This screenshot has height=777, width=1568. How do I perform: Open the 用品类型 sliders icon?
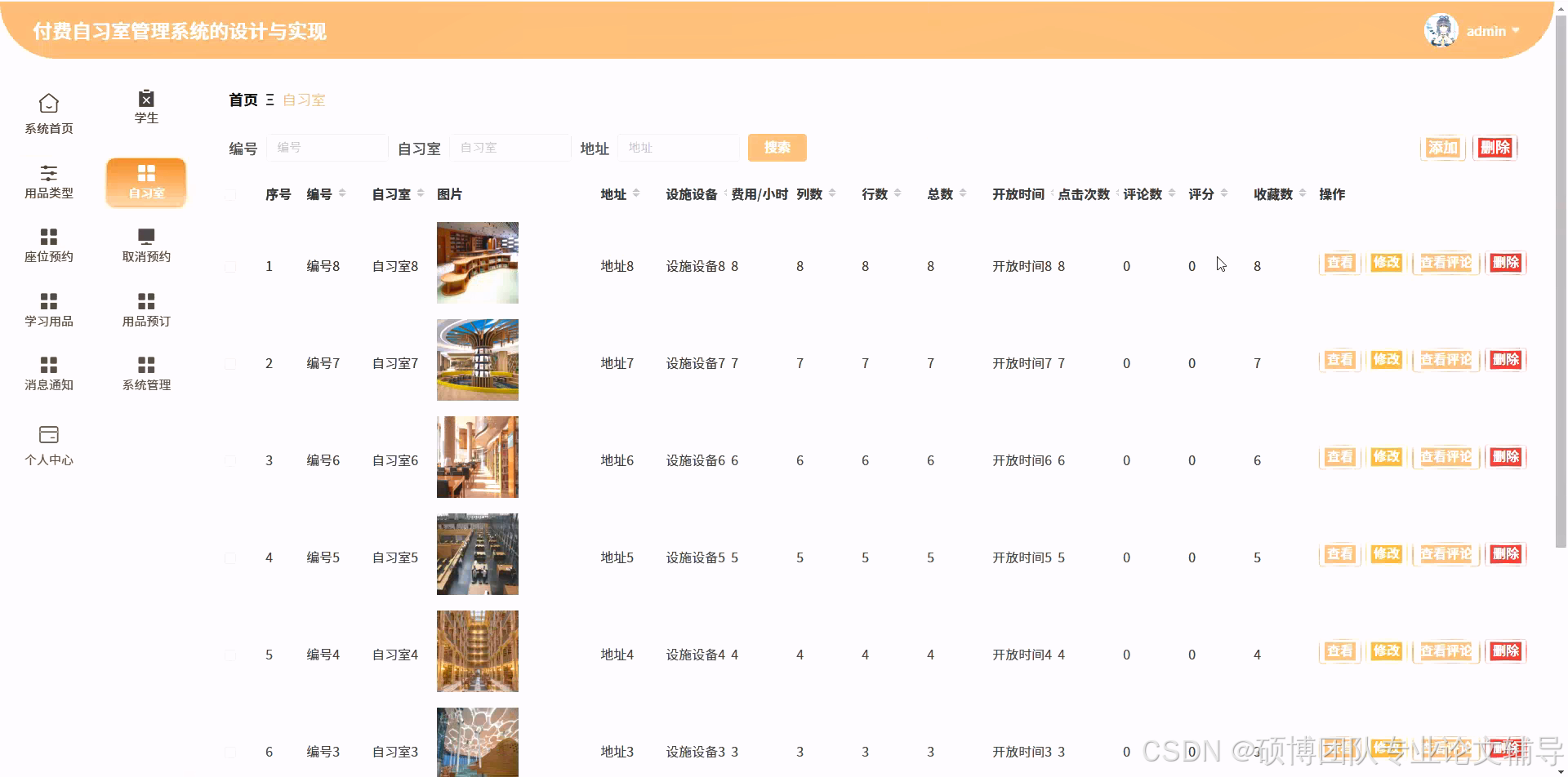point(49,173)
